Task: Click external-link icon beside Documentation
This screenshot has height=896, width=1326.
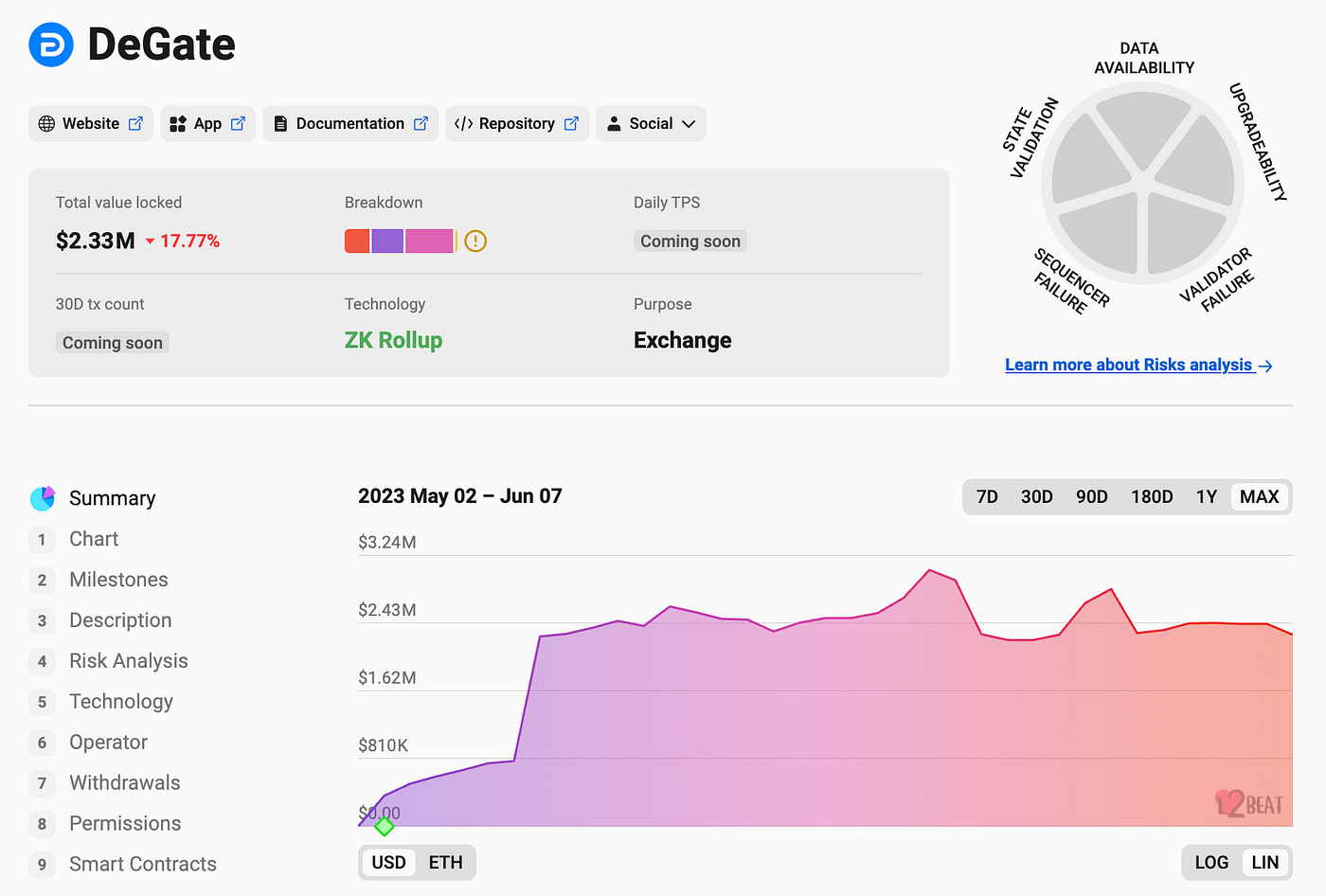Action: click(421, 123)
